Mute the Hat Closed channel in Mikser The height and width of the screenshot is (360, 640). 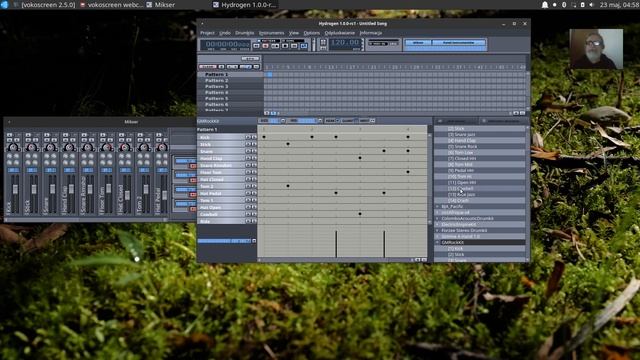point(122,140)
